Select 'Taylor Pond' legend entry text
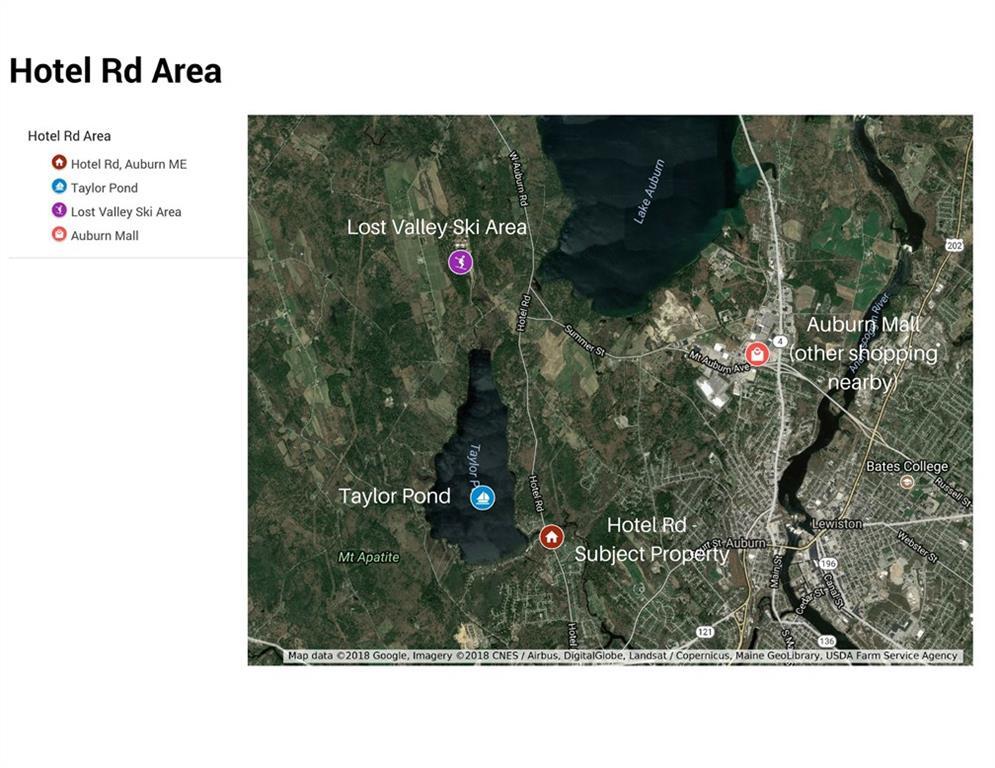Screen dimensions: 995x768 click(104, 188)
